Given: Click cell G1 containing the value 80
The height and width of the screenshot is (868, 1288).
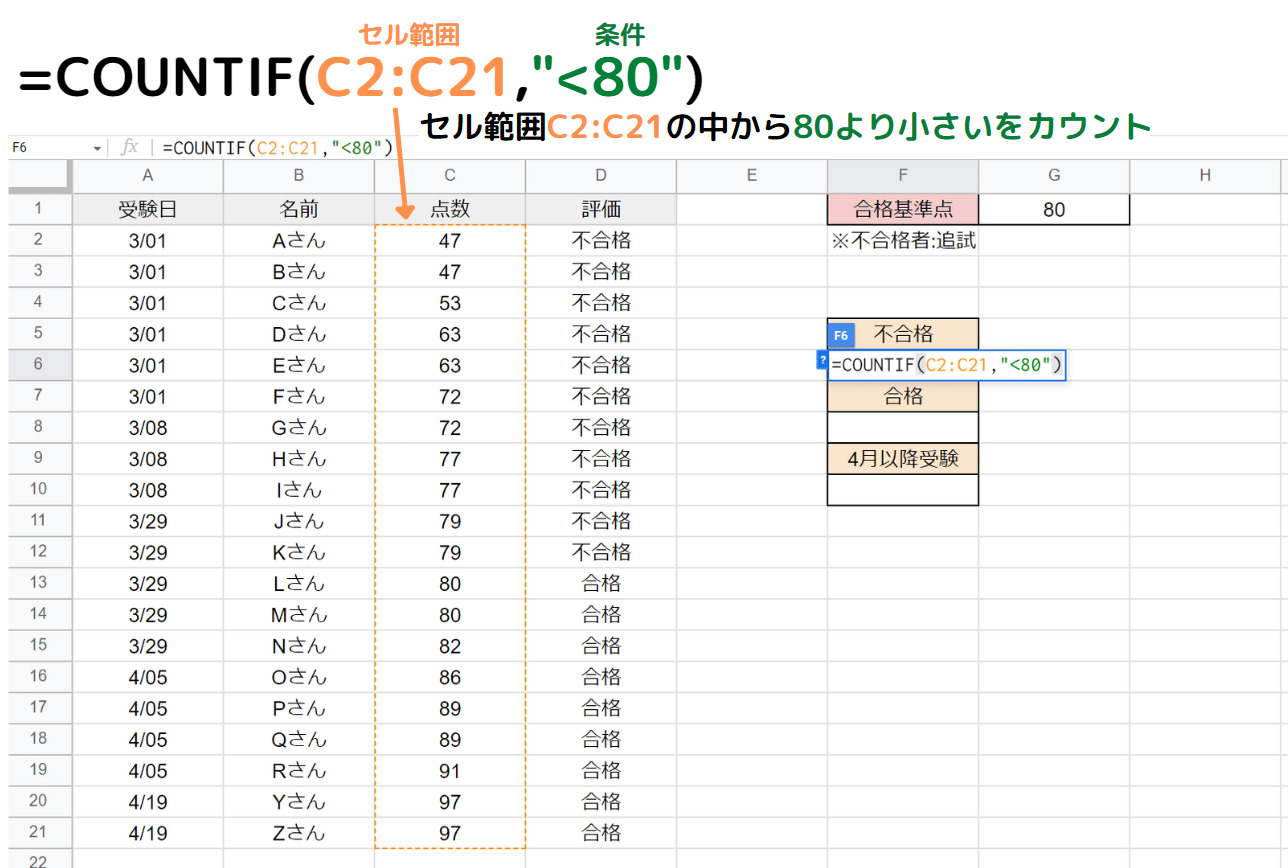Looking at the screenshot, I should pyautogui.click(x=1054, y=208).
